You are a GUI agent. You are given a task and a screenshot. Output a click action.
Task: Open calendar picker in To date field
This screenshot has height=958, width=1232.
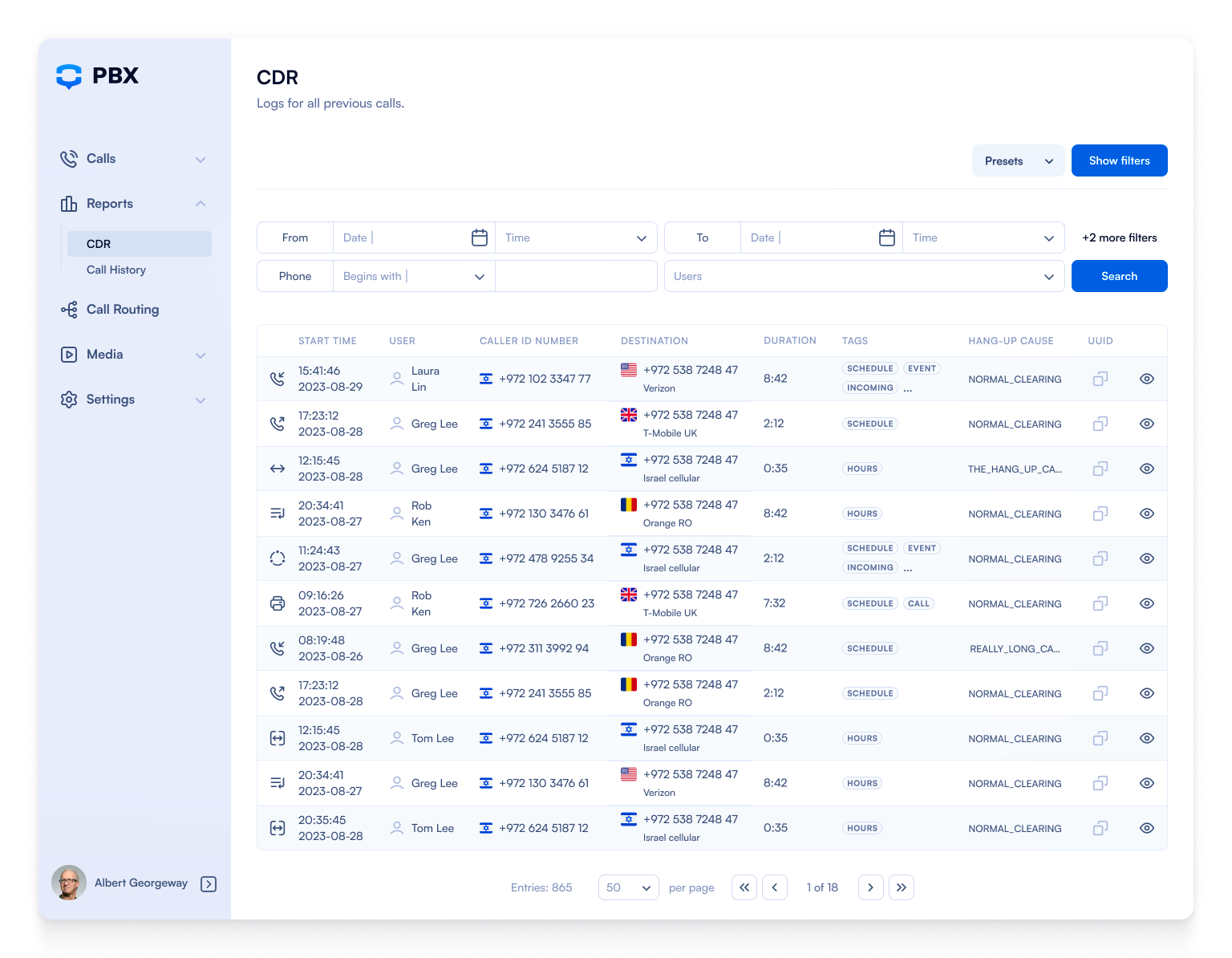(887, 237)
